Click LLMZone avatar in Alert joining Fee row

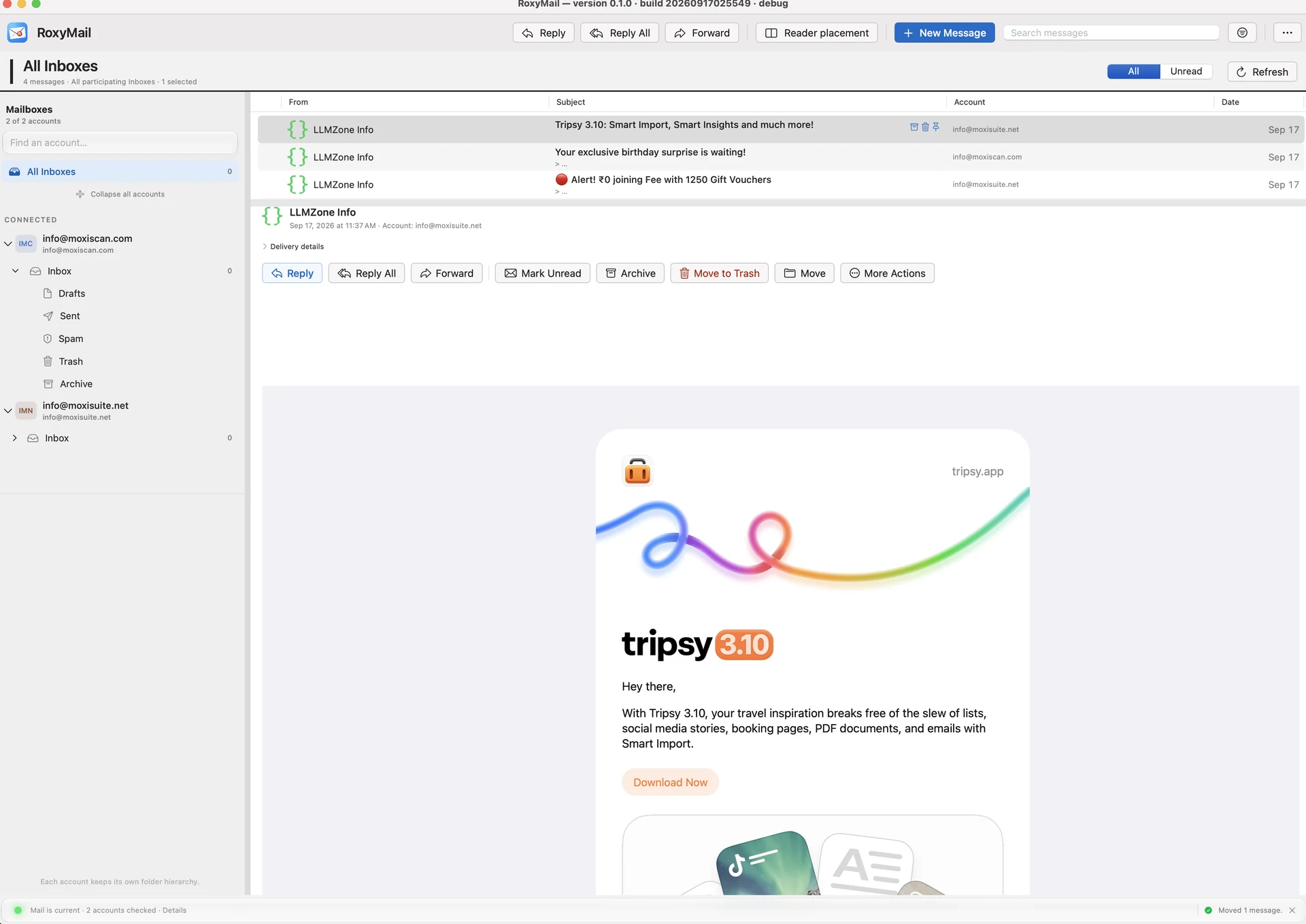pos(297,184)
